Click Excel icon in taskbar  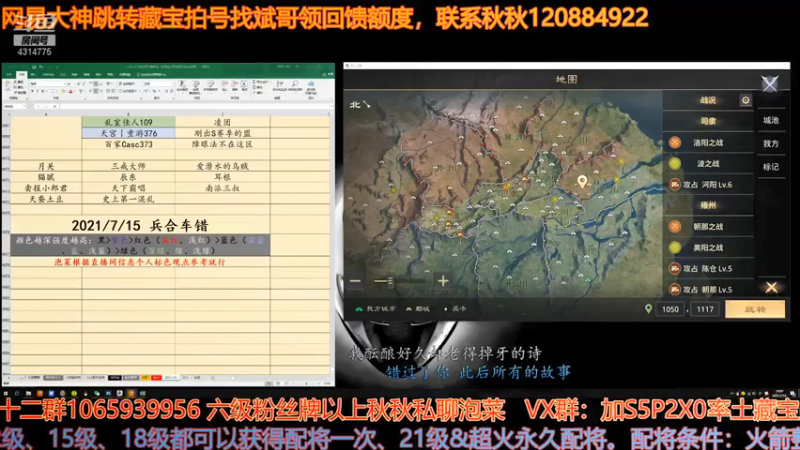point(142,393)
